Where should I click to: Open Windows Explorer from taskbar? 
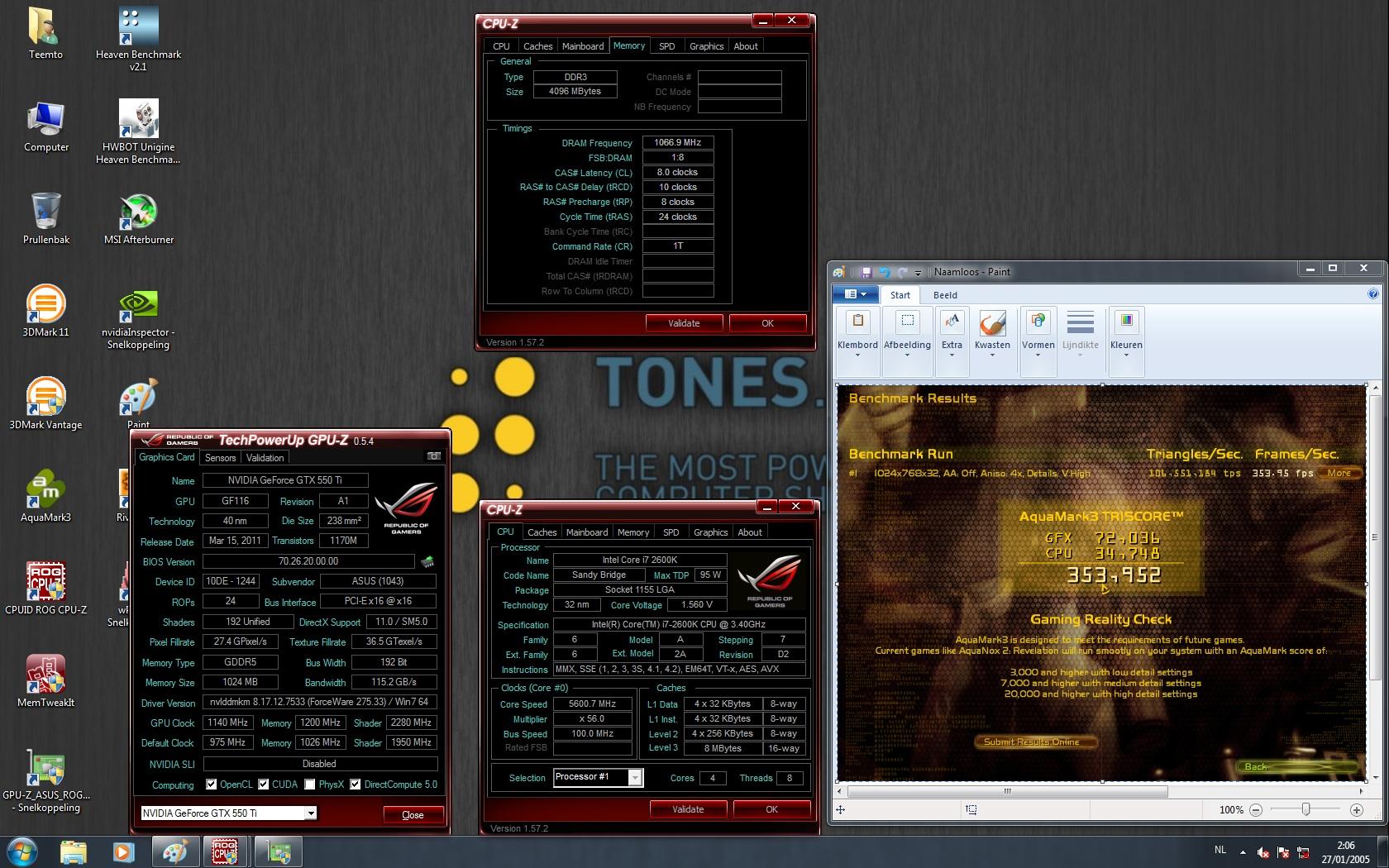tap(74, 851)
